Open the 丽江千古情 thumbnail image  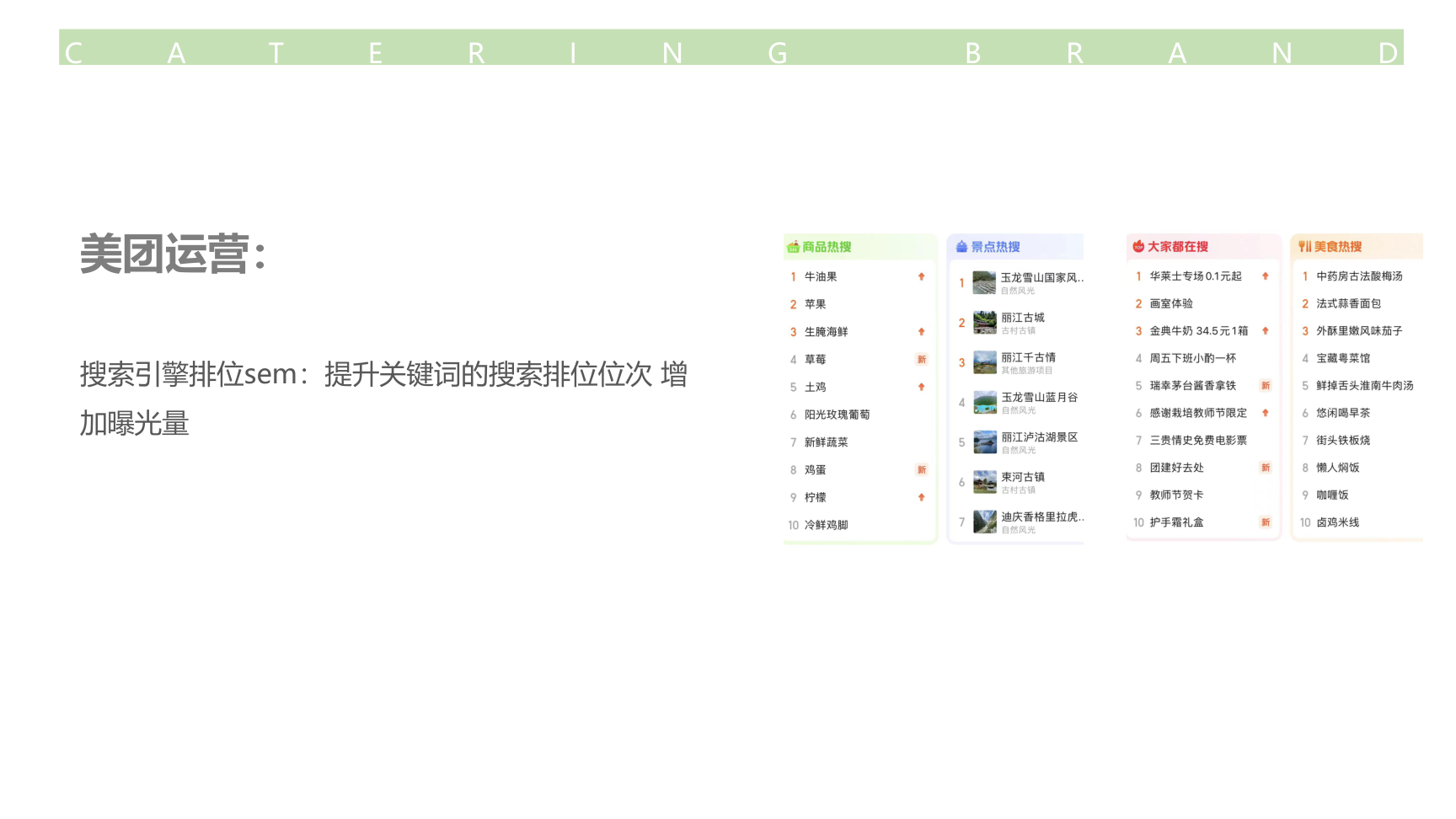(x=984, y=362)
